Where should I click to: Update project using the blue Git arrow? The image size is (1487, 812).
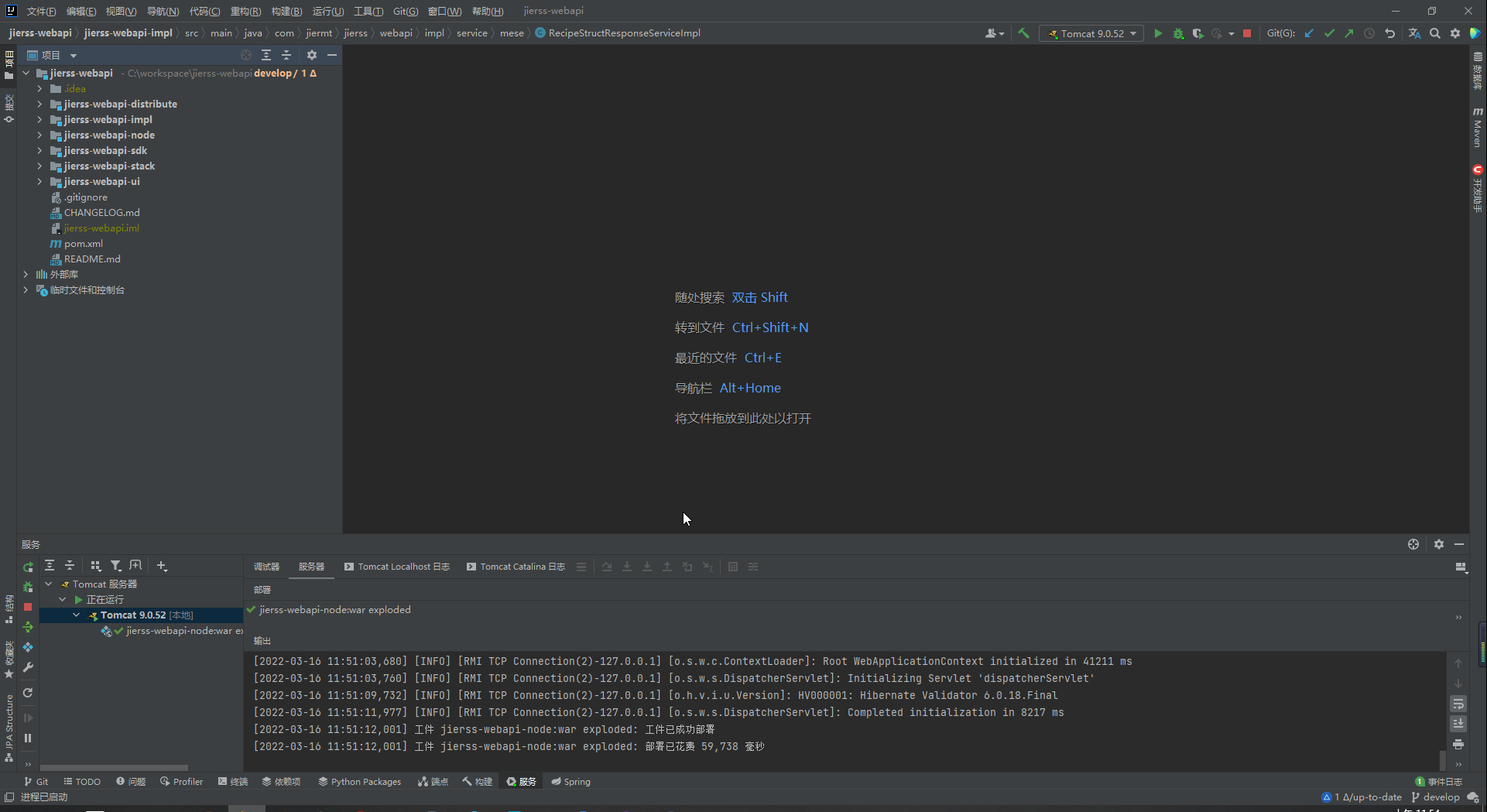(1309, 33)
